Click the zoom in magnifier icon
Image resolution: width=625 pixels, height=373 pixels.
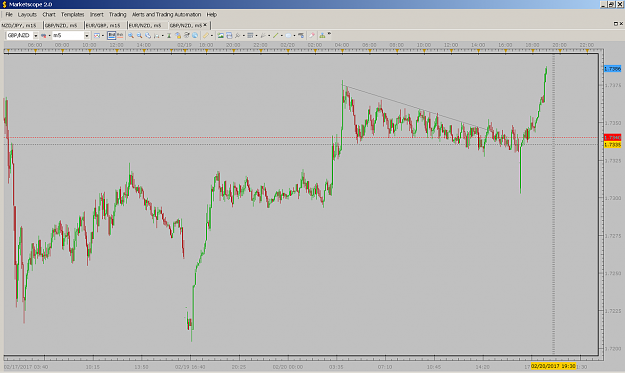131,35
